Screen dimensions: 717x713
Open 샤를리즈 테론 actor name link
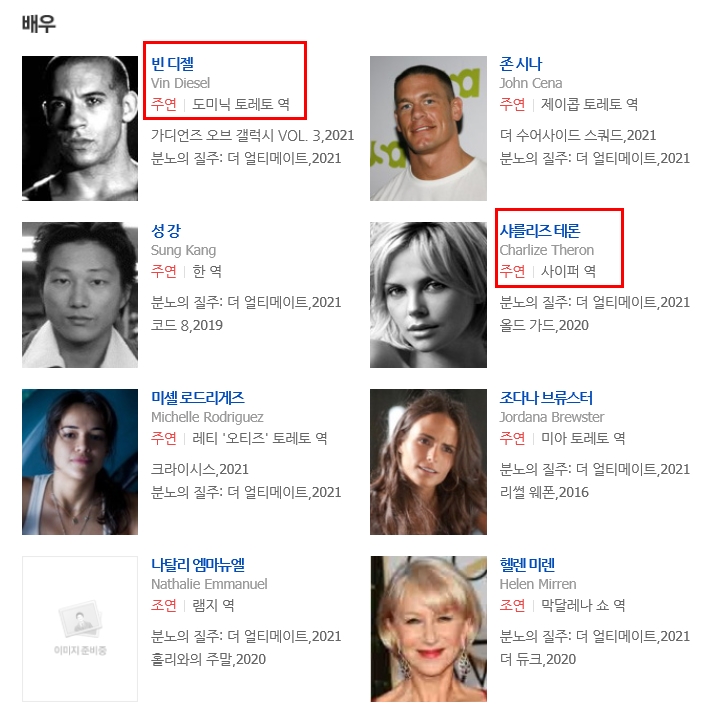(540, 230)
